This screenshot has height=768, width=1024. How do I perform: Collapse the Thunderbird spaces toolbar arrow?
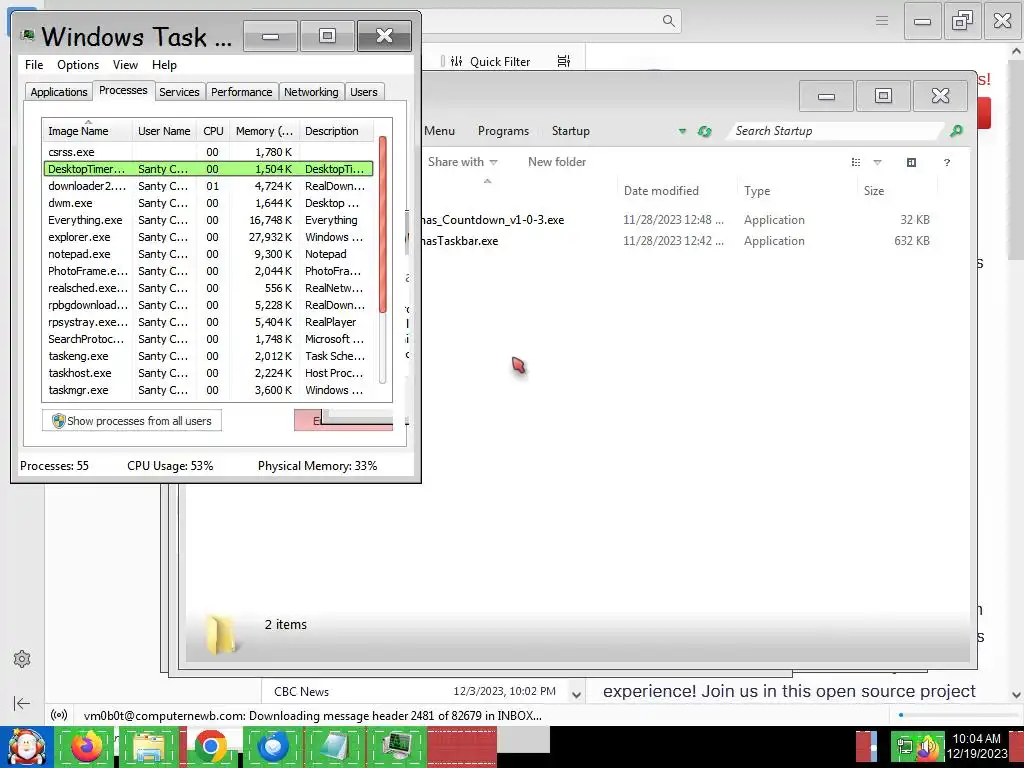[x=22, y=703]
